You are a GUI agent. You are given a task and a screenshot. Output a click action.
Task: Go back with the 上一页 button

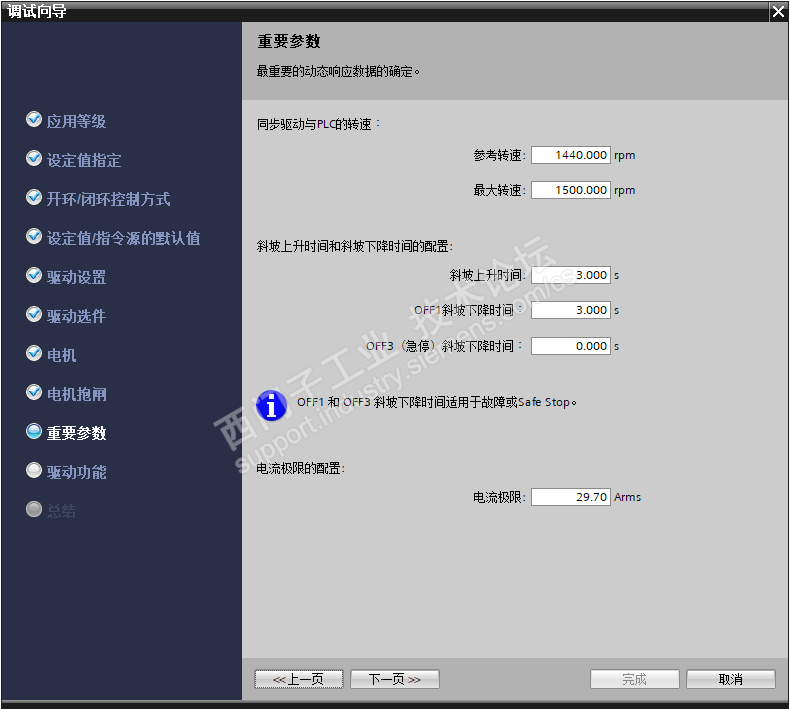click(299, 679)
